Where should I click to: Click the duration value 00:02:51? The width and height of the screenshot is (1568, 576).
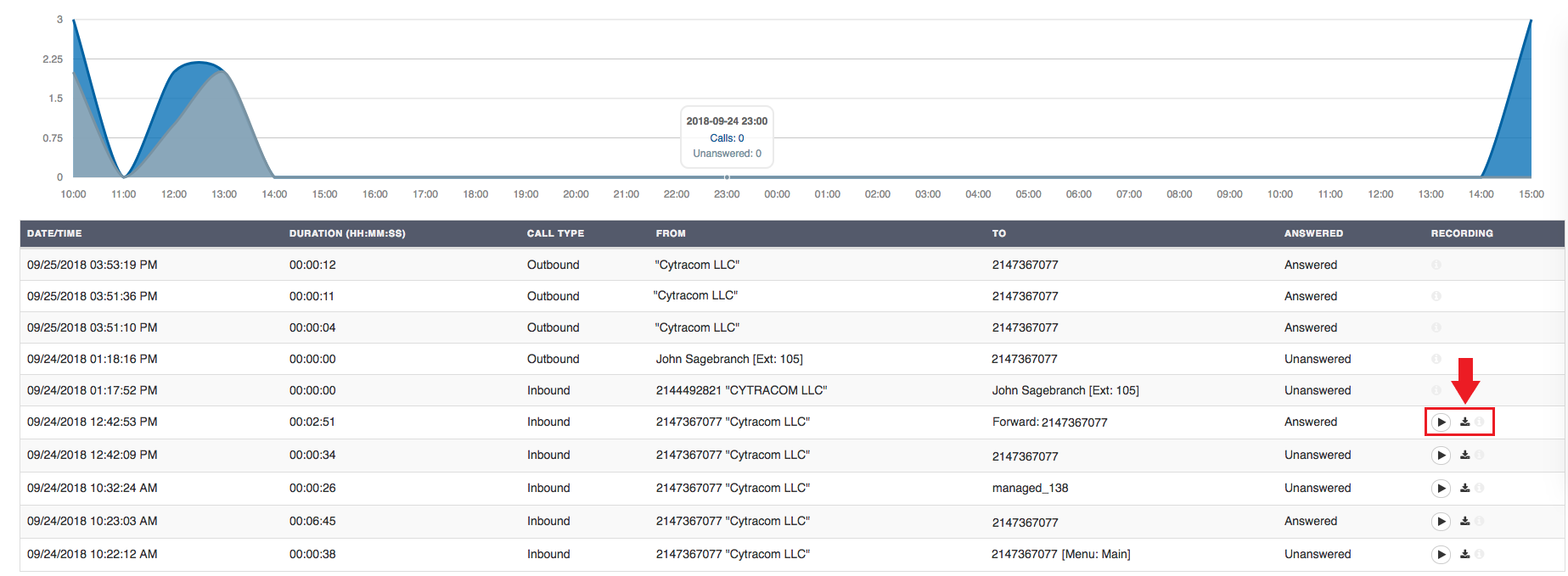(x=312, y=422)
